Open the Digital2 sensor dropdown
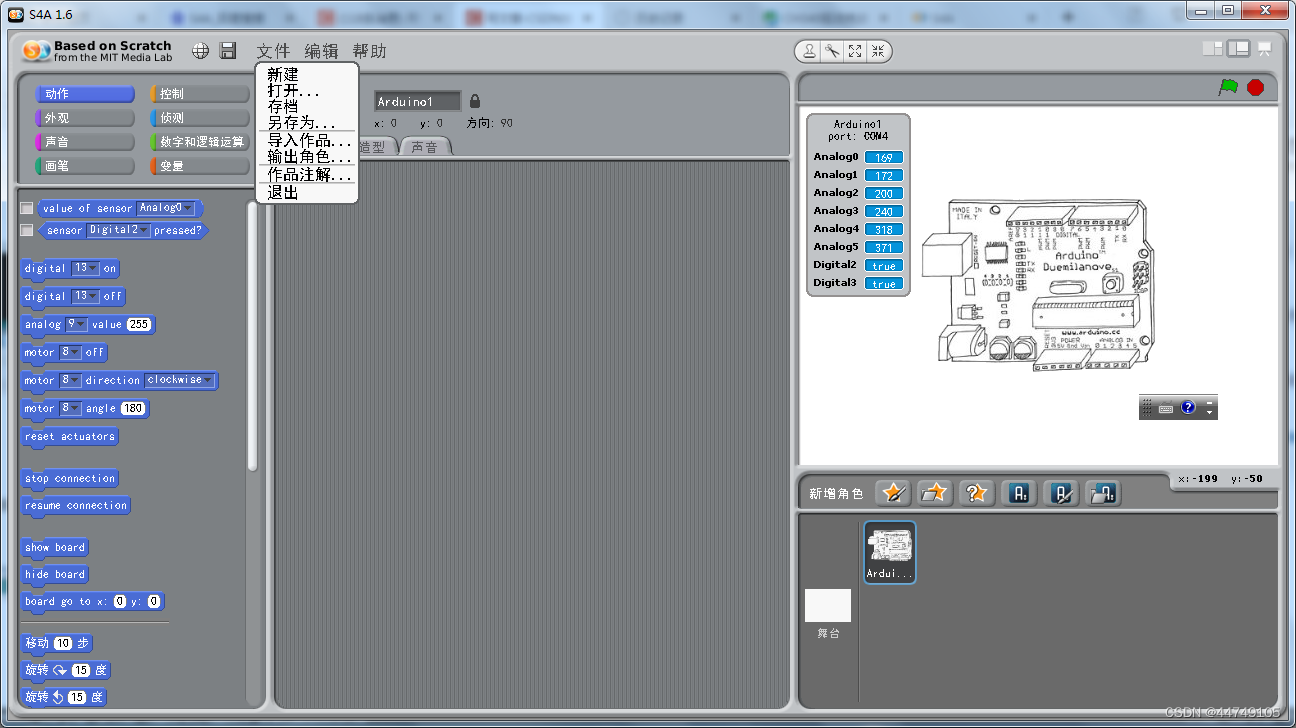 pyautogui.click(x=118, y=230)
